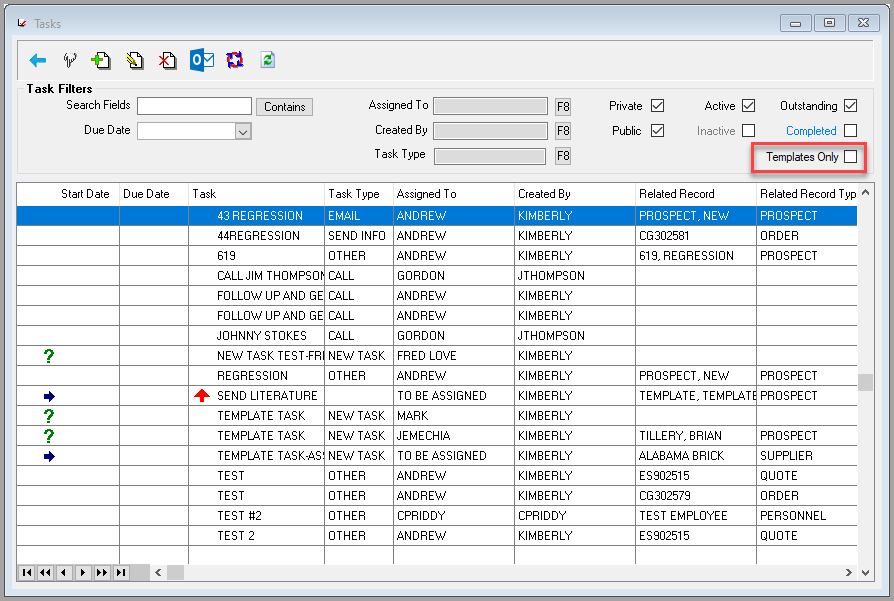Open the Outlook email integration icon
Screen dimensions: 894x601
point(201,60)
